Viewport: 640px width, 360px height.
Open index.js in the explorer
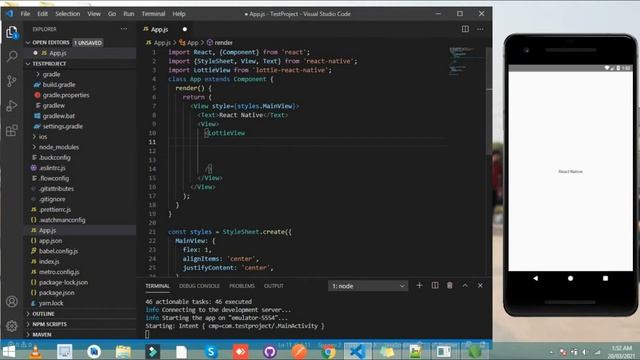tap(49, 261)
